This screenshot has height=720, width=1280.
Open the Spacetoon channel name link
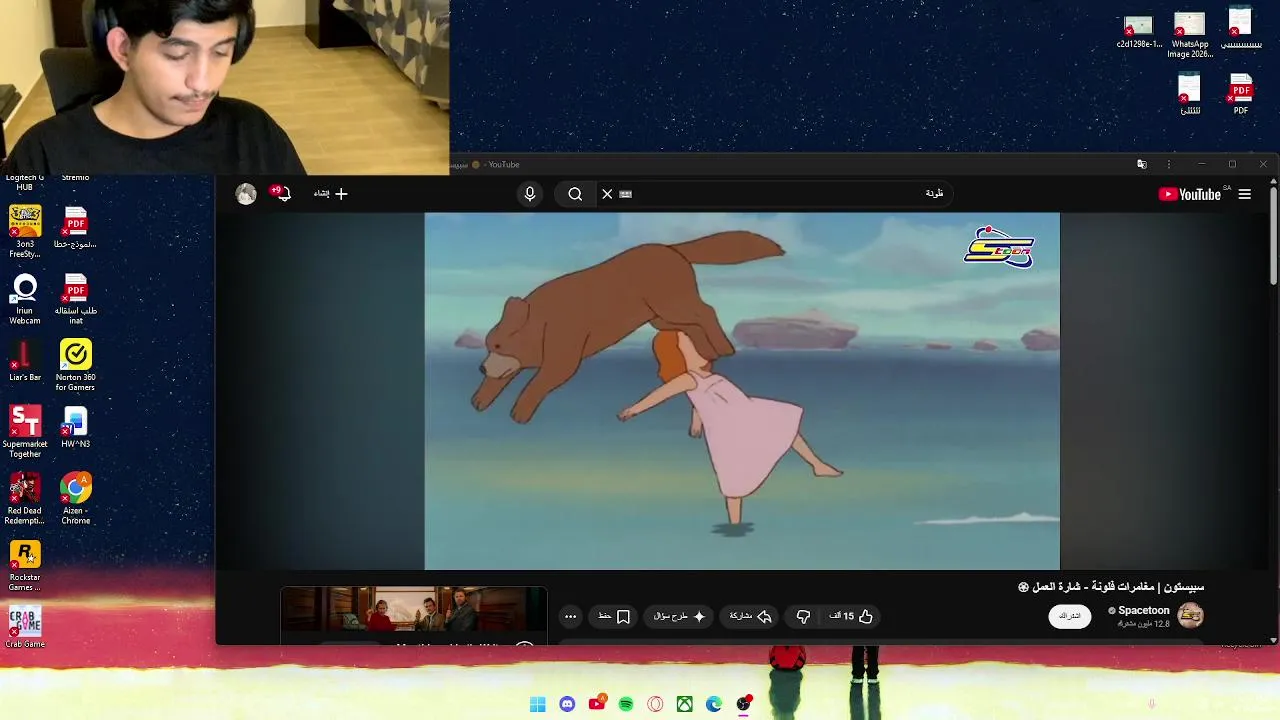click(x=1143, y=610)
